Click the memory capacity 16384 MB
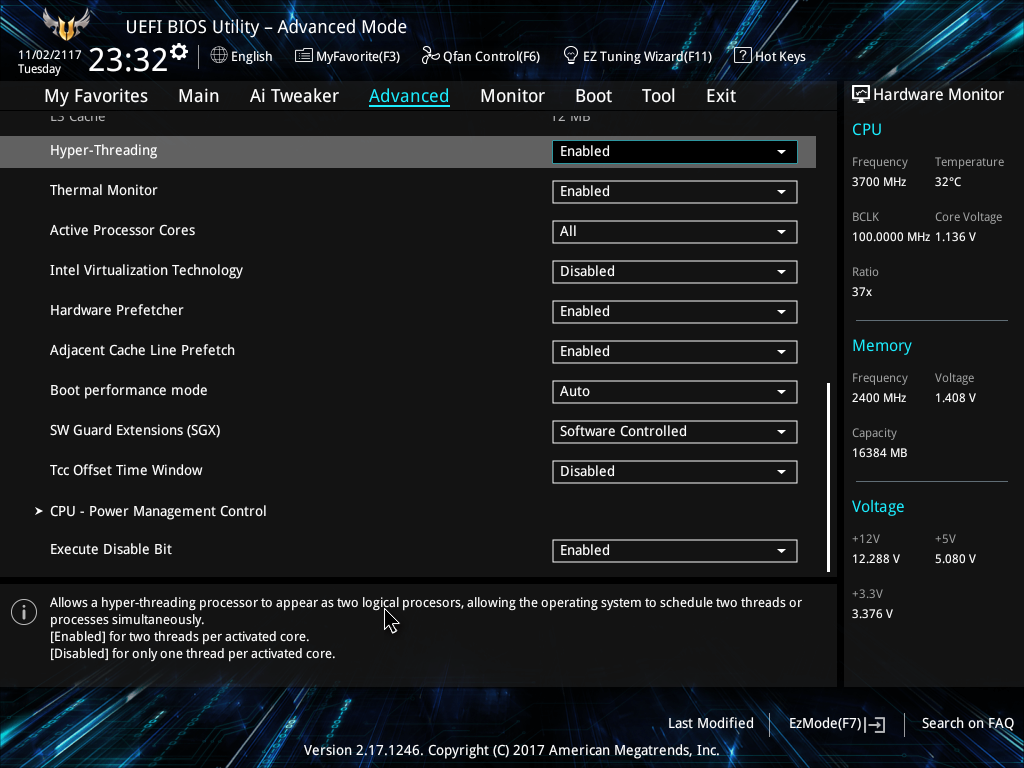The image size is (1024, 768). coord(880,453)
